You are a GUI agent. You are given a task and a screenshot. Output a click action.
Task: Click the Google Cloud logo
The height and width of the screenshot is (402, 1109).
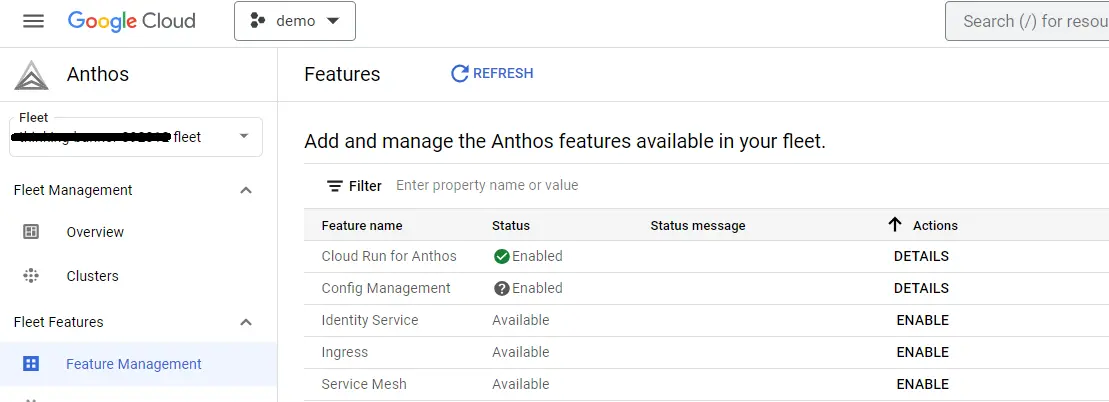click(x=131, y=21)
